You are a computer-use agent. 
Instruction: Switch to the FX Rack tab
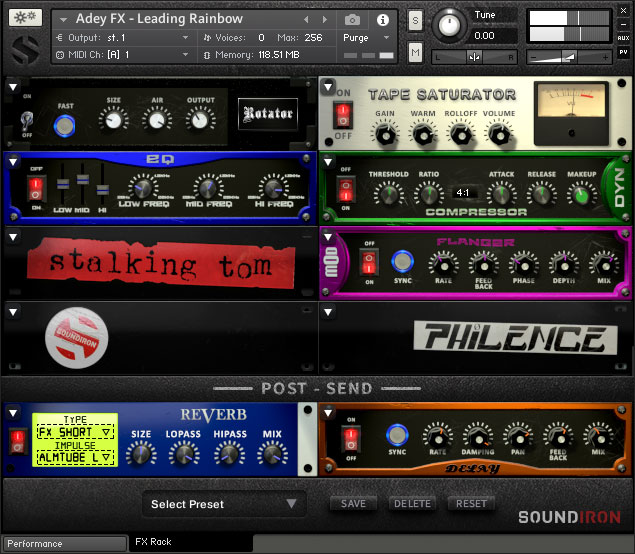click(191, 542)
